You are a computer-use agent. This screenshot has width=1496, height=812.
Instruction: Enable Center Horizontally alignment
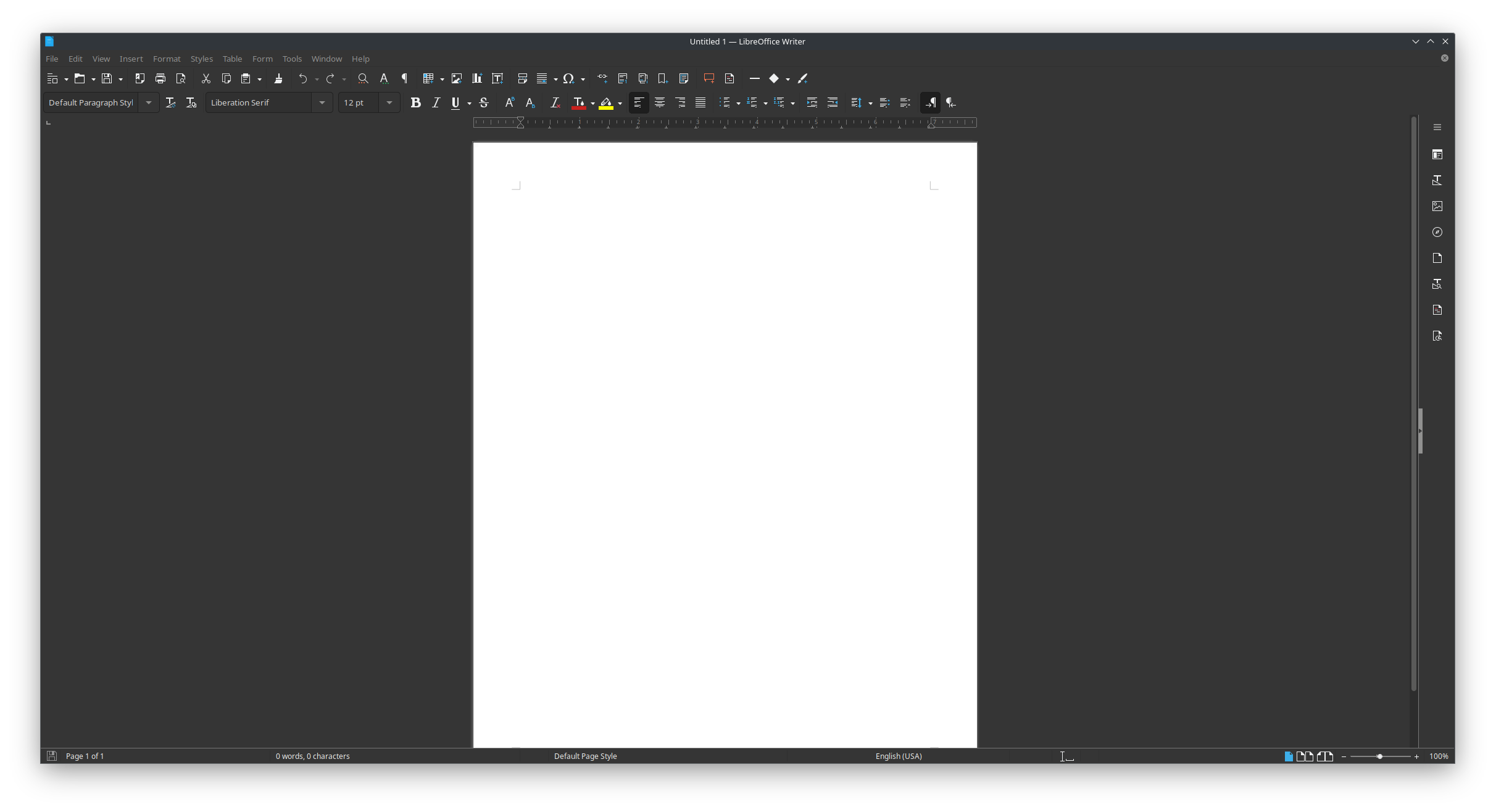pyautogui.click(x=660, y=102)
